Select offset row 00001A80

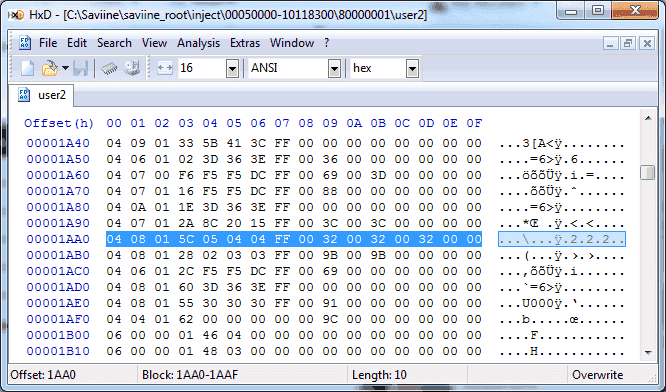[x=58, y=207]
